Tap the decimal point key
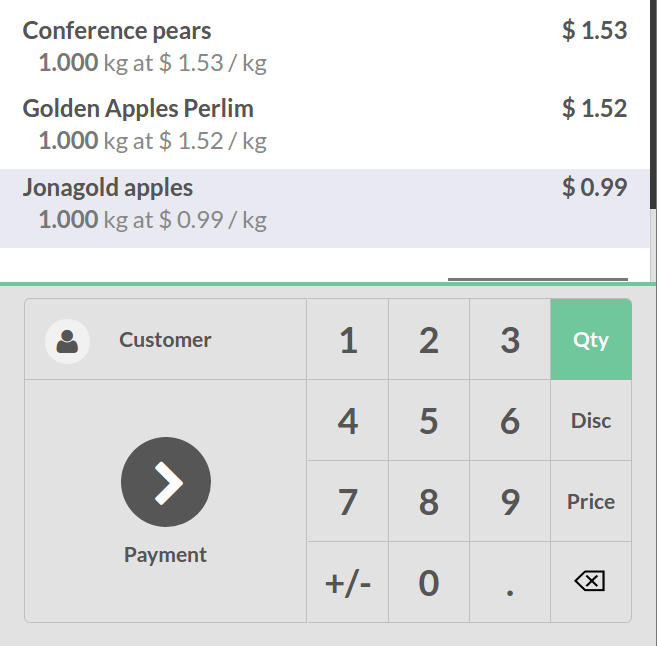 tap(510, 582)
